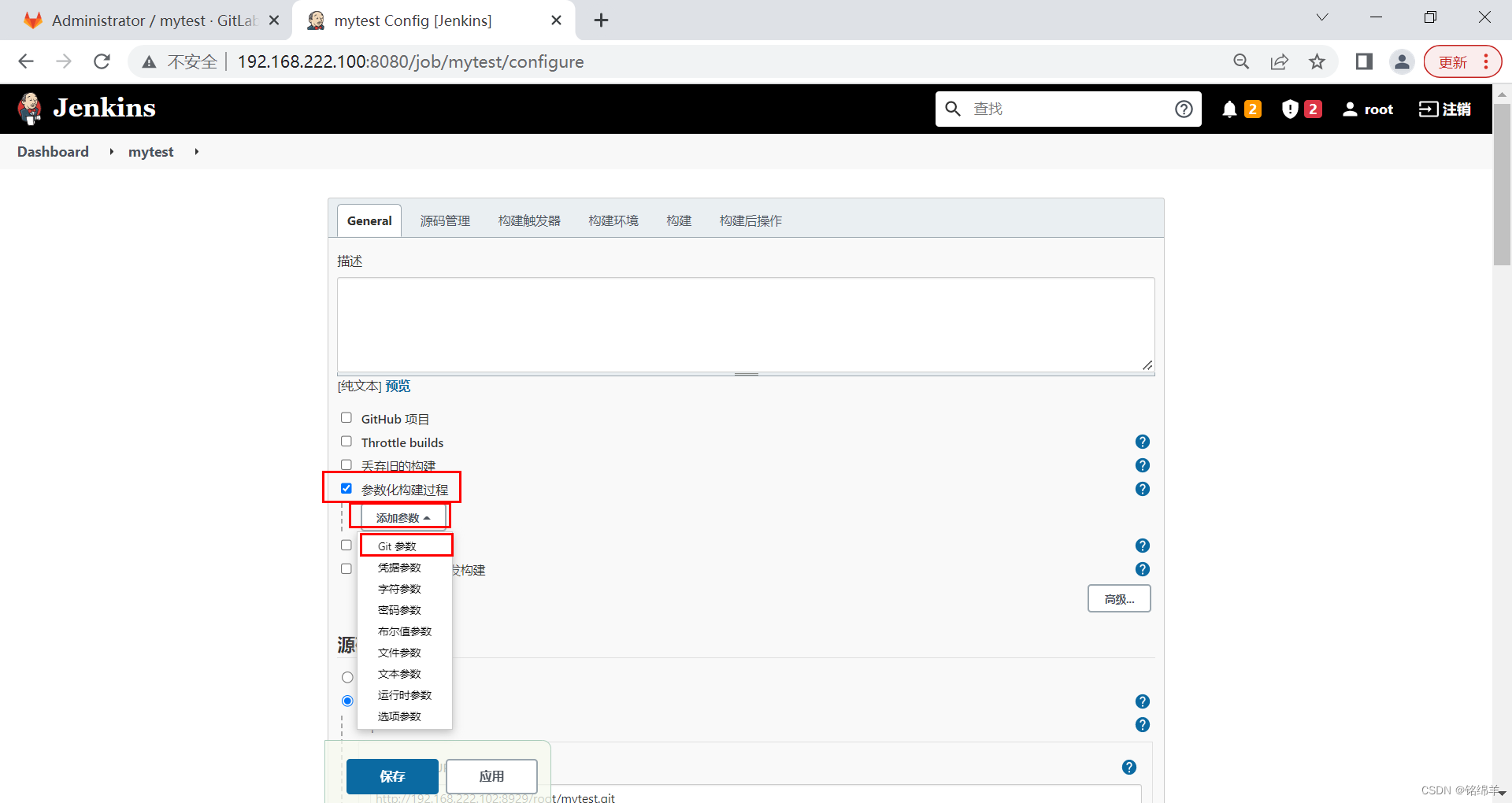Expand the Dashboard breadcrumb arrow
Image resolution: width=1512 pixels, height=803 pixels.
(x=111, y=152)
